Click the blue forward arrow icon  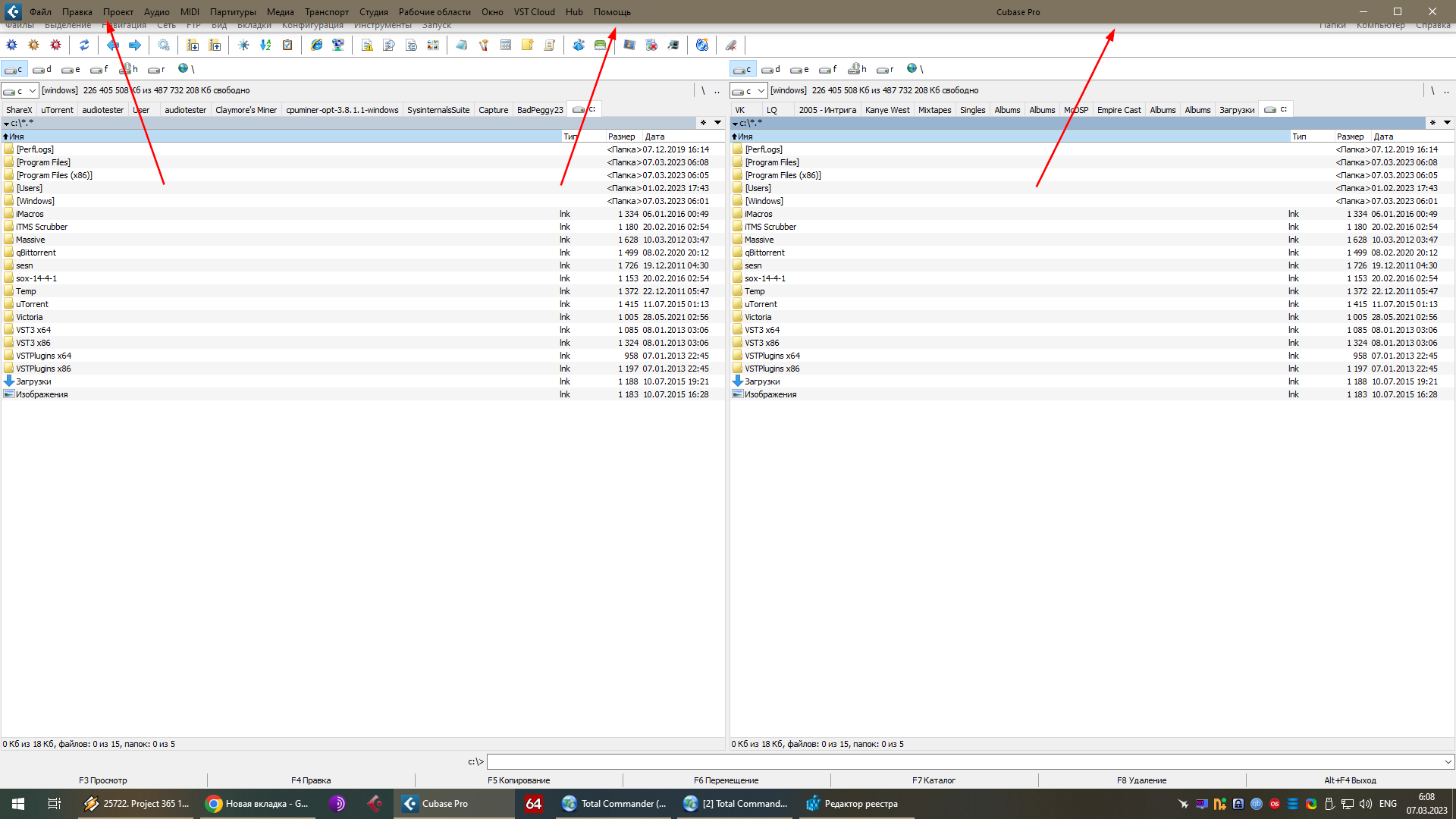click(135, 45)
